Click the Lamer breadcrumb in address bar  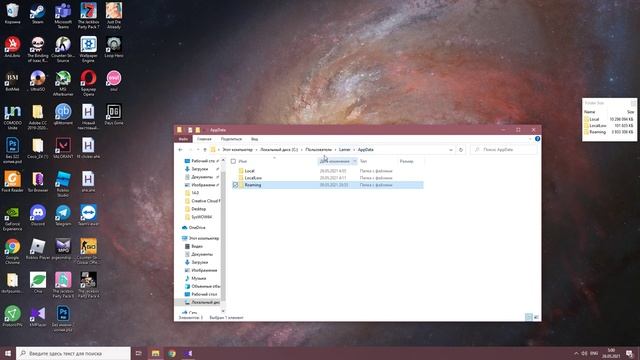pyautogui.click(x=344, y=150)
